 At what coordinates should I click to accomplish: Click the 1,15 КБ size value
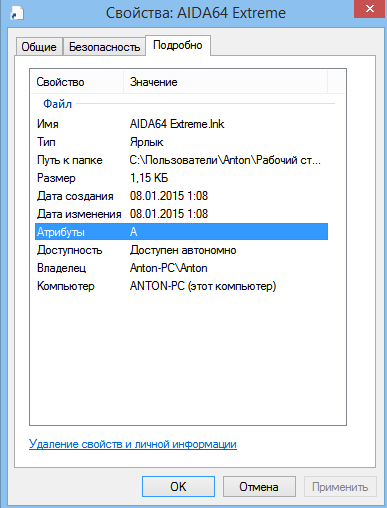coord(149,178)
